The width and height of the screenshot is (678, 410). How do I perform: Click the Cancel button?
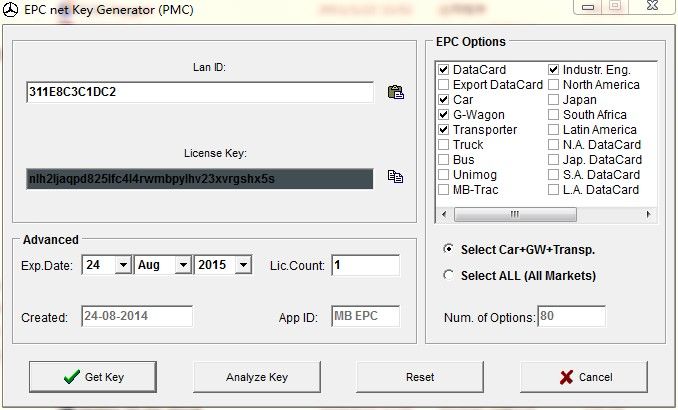coord(584,377)
